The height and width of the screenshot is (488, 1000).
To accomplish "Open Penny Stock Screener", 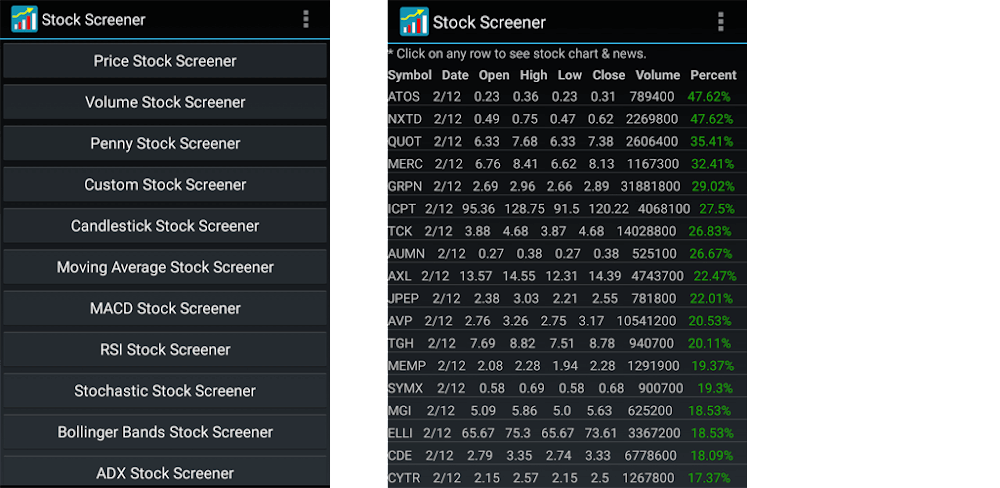I will [x=165, y=144].
